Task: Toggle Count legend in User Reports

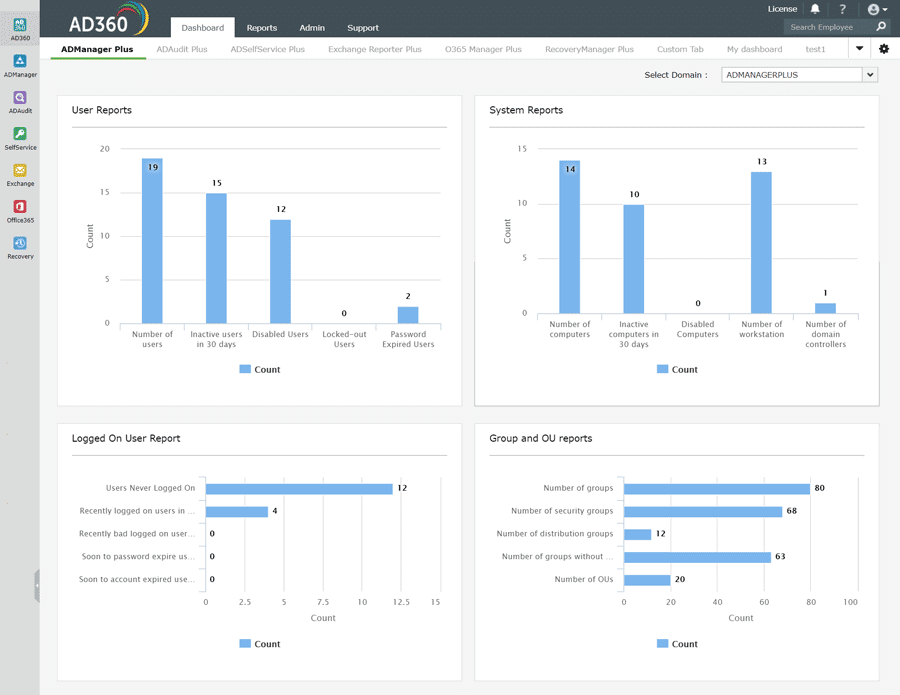Action: [x=260, y=370]
